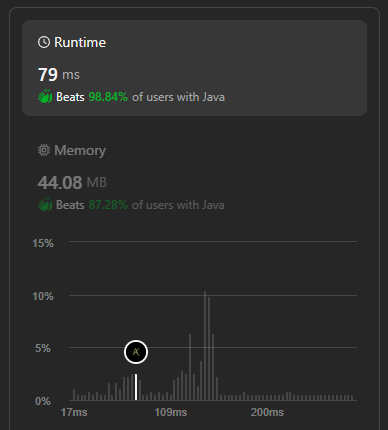Click the 79 ms runtime value
388x430 pixels.
[59, 75]
